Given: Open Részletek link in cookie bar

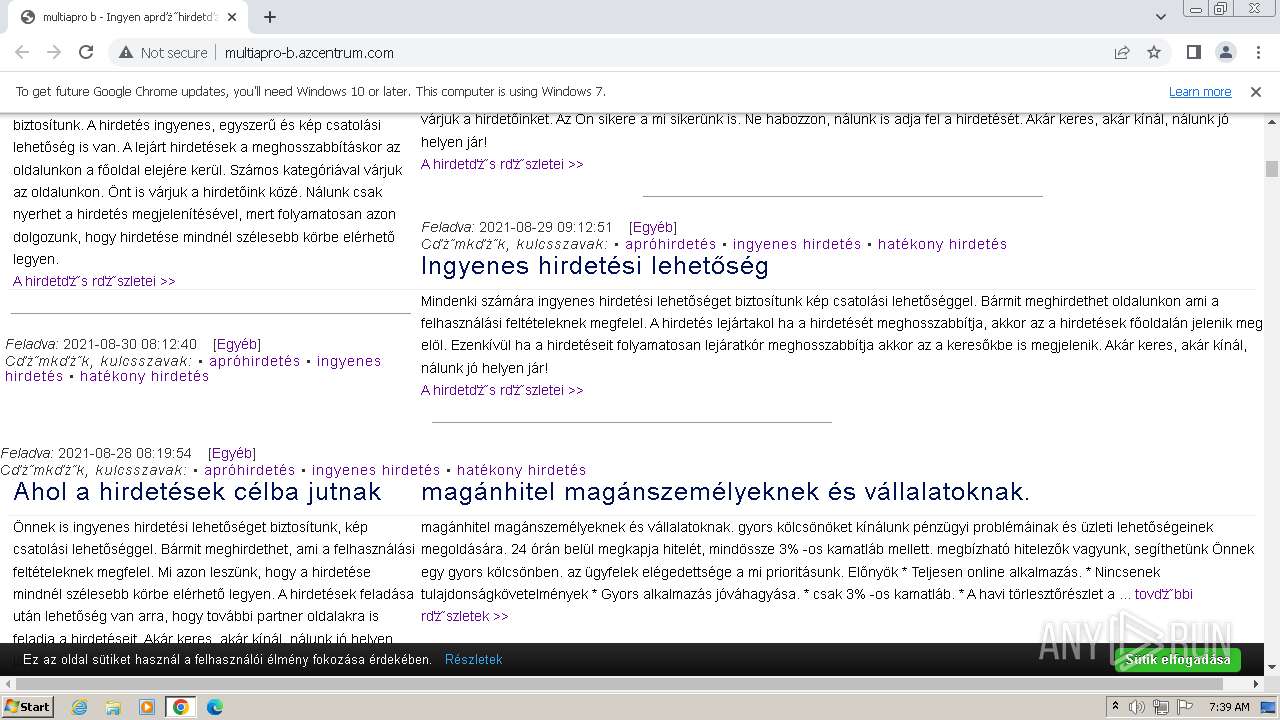Looking at the screenshot, I should point(474,660).
